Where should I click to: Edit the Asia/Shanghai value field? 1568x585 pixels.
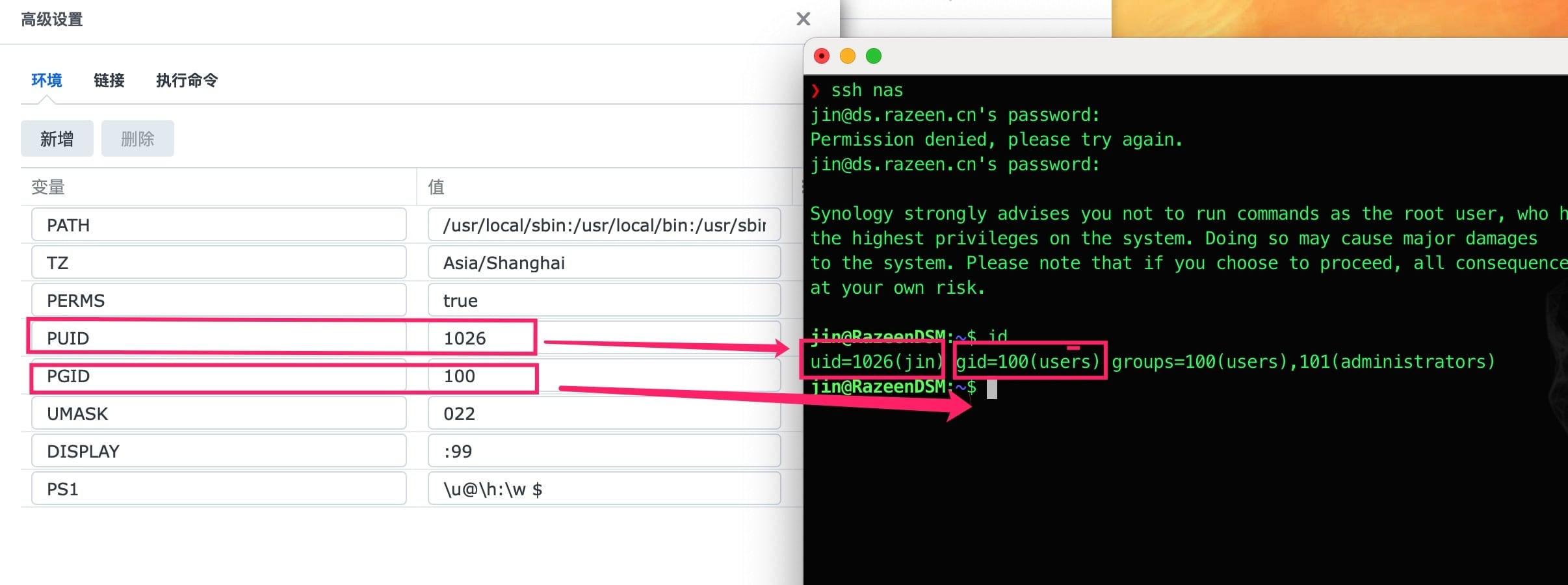pos(605,263)
